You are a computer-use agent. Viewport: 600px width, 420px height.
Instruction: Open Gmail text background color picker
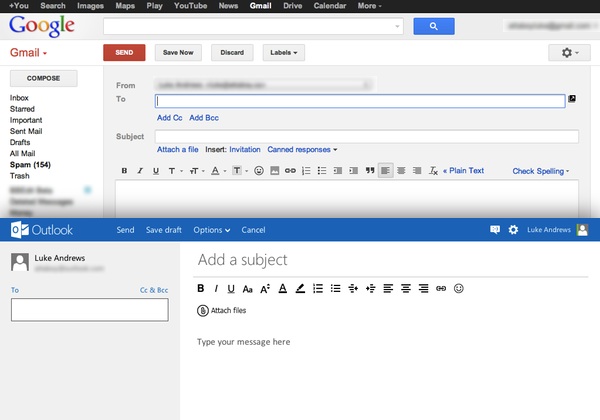240,171
